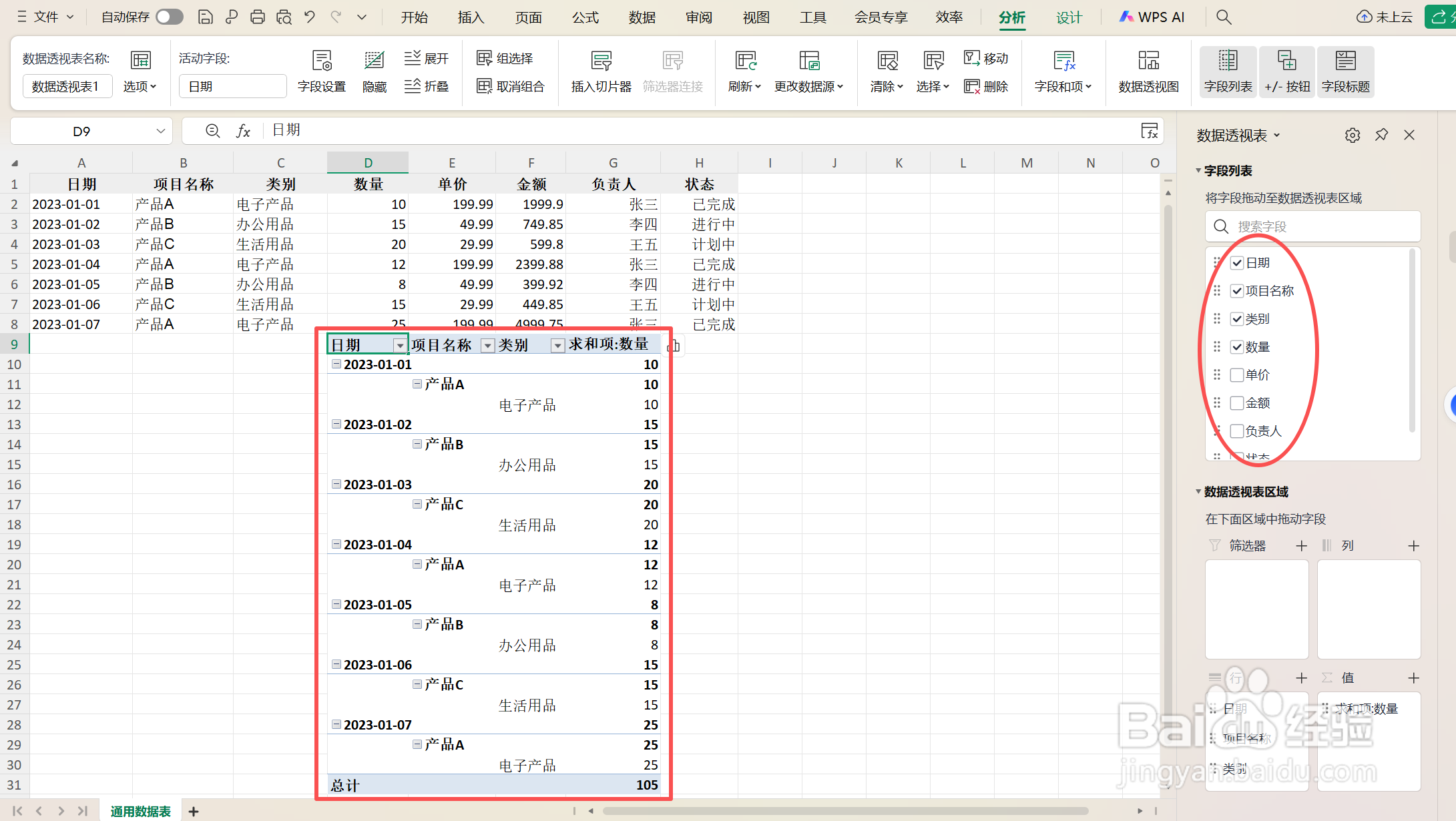The image size is (1456, 821).
Task: Collapse the 2023-01-03 pivot row group
Action: (336, 485)
